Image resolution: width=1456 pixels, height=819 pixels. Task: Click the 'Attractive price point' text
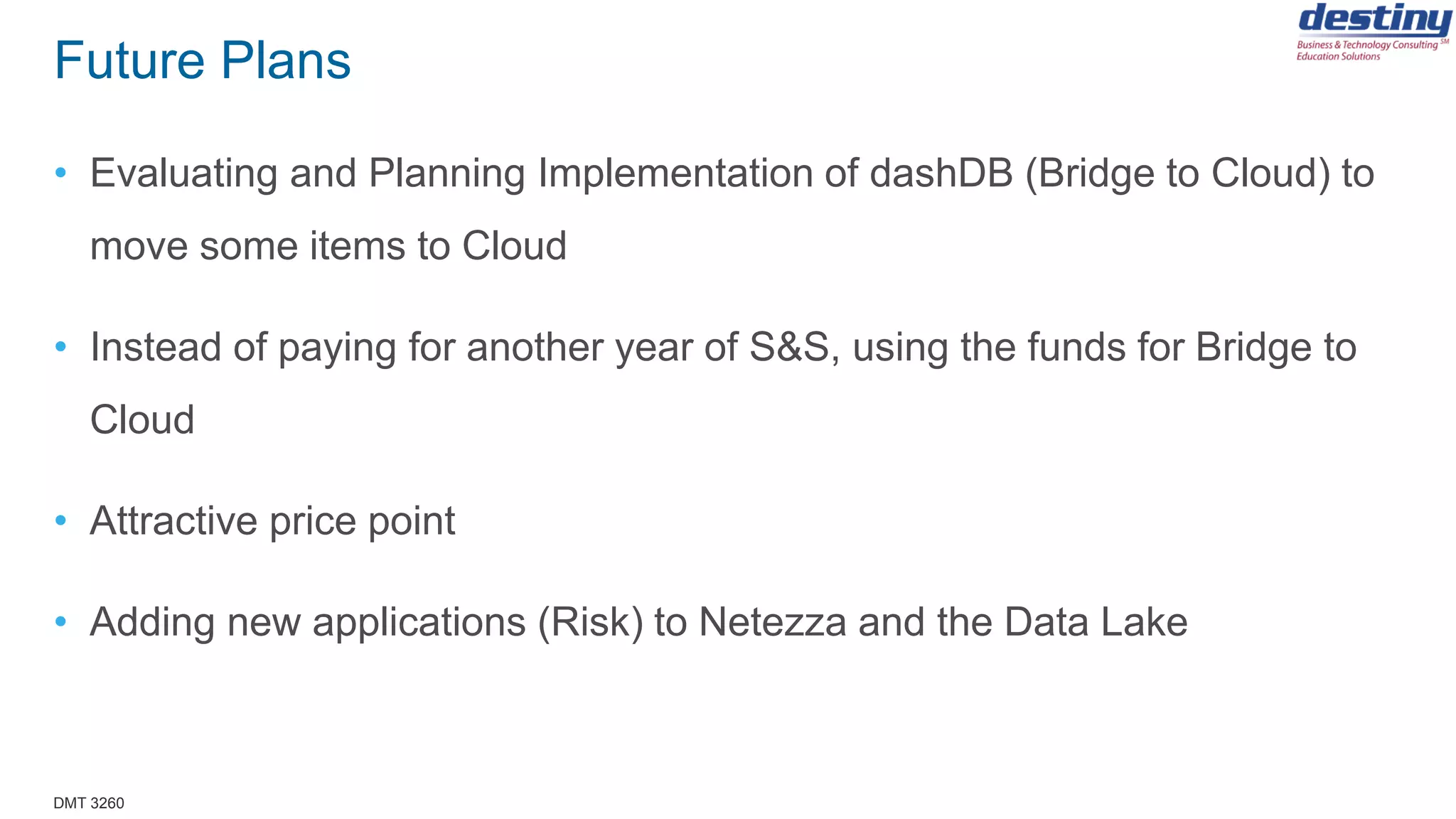272,521
